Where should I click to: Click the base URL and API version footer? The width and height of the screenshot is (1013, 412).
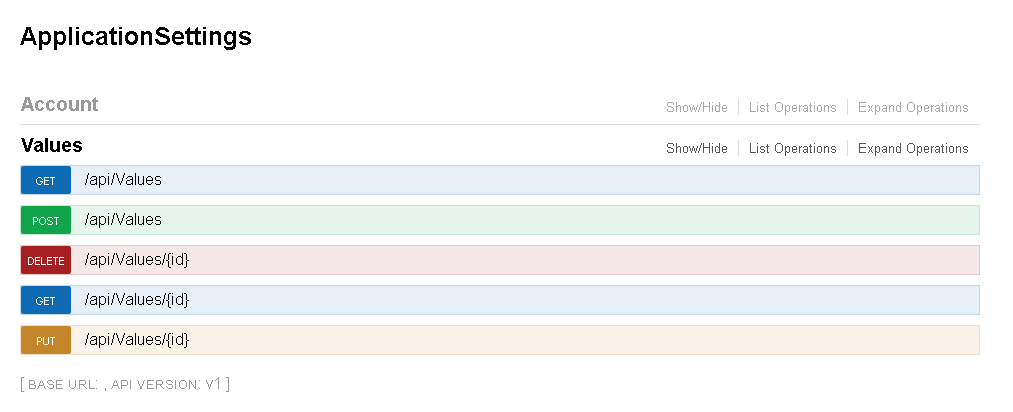pyautogui.click(x=125, y=384)
